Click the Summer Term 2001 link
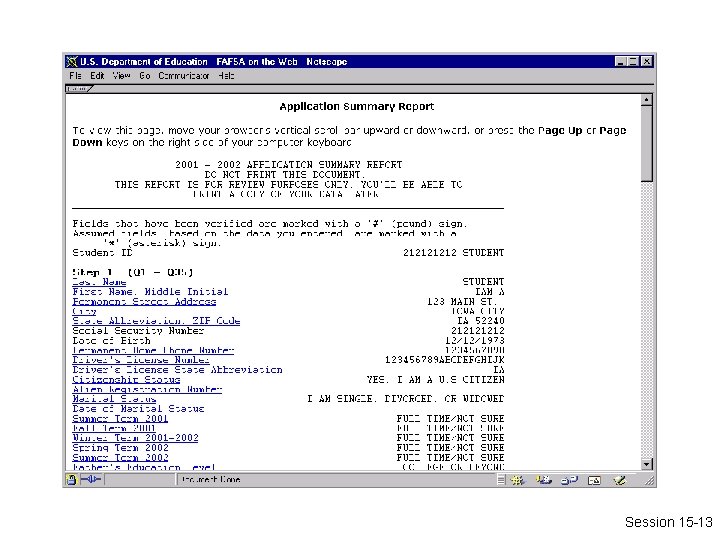 point(120,419)
